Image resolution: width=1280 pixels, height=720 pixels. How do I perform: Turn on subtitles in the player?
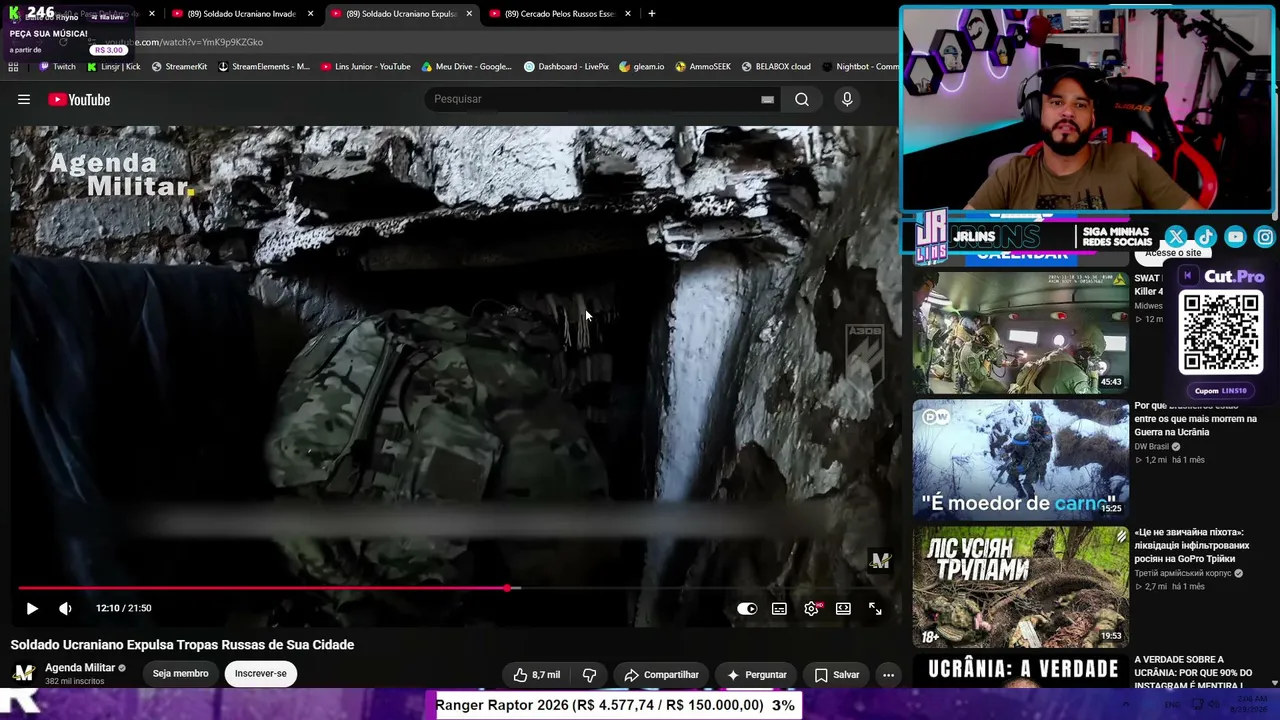(779, 608)
